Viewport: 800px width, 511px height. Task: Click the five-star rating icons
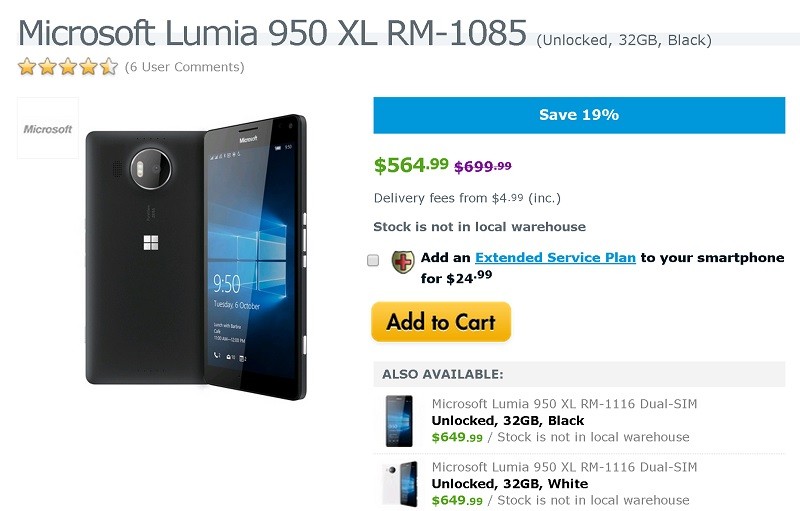[x=68, y=67]
